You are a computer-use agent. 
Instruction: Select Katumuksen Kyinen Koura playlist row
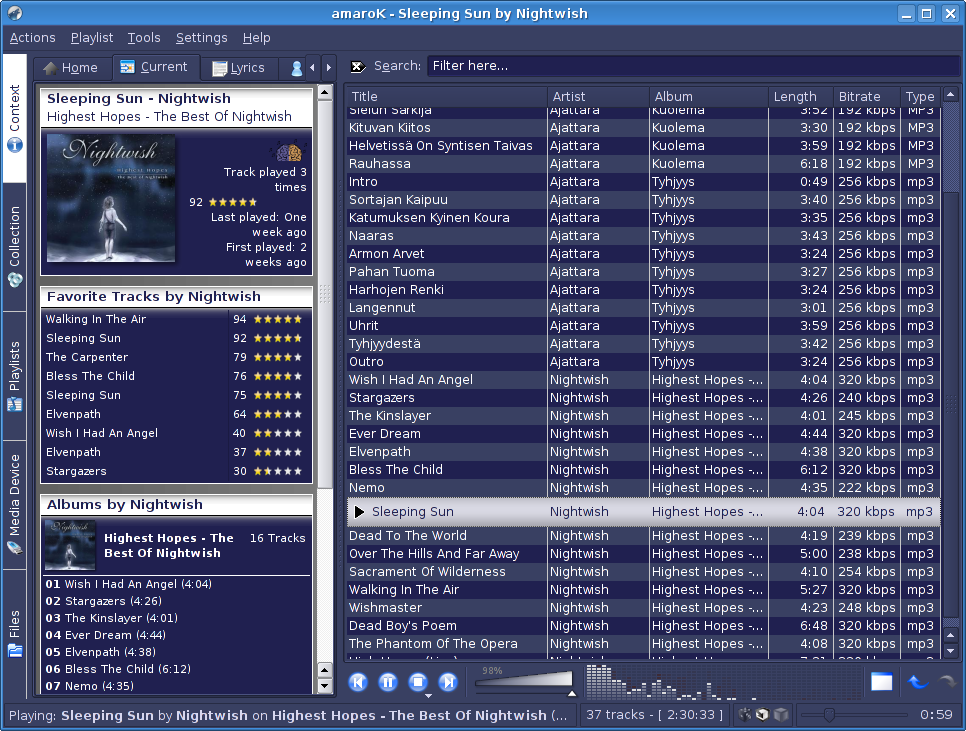643,218
